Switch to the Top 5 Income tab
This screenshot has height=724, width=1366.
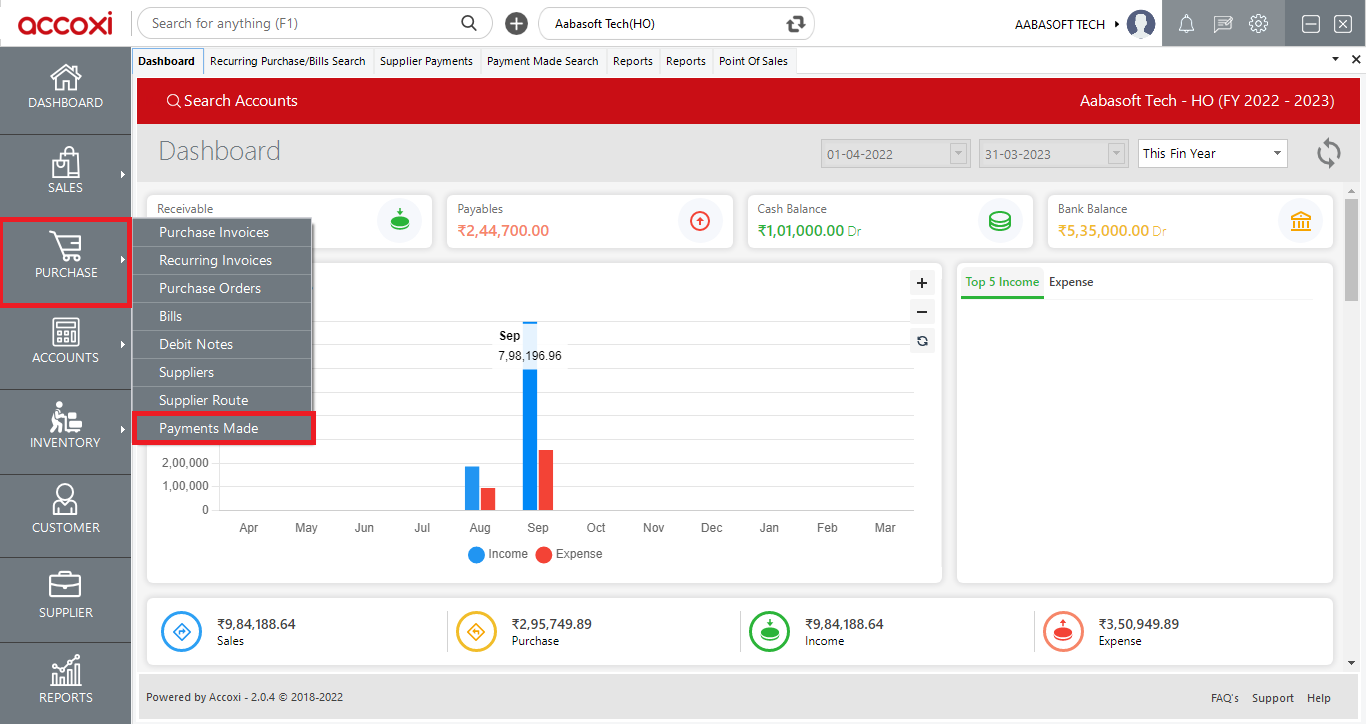coord(1002,282)
